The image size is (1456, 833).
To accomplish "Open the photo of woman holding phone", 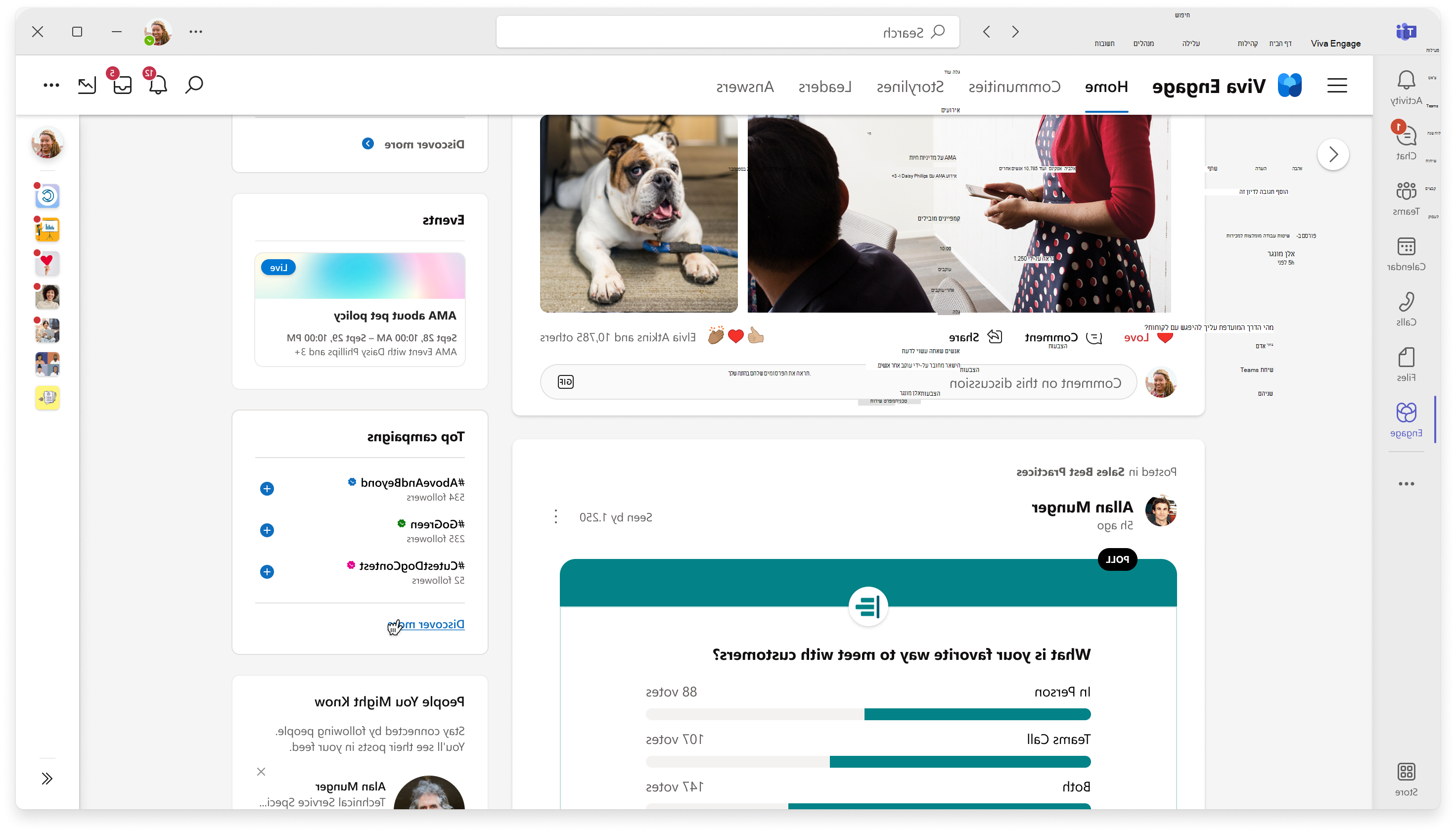I will (958, 213).
